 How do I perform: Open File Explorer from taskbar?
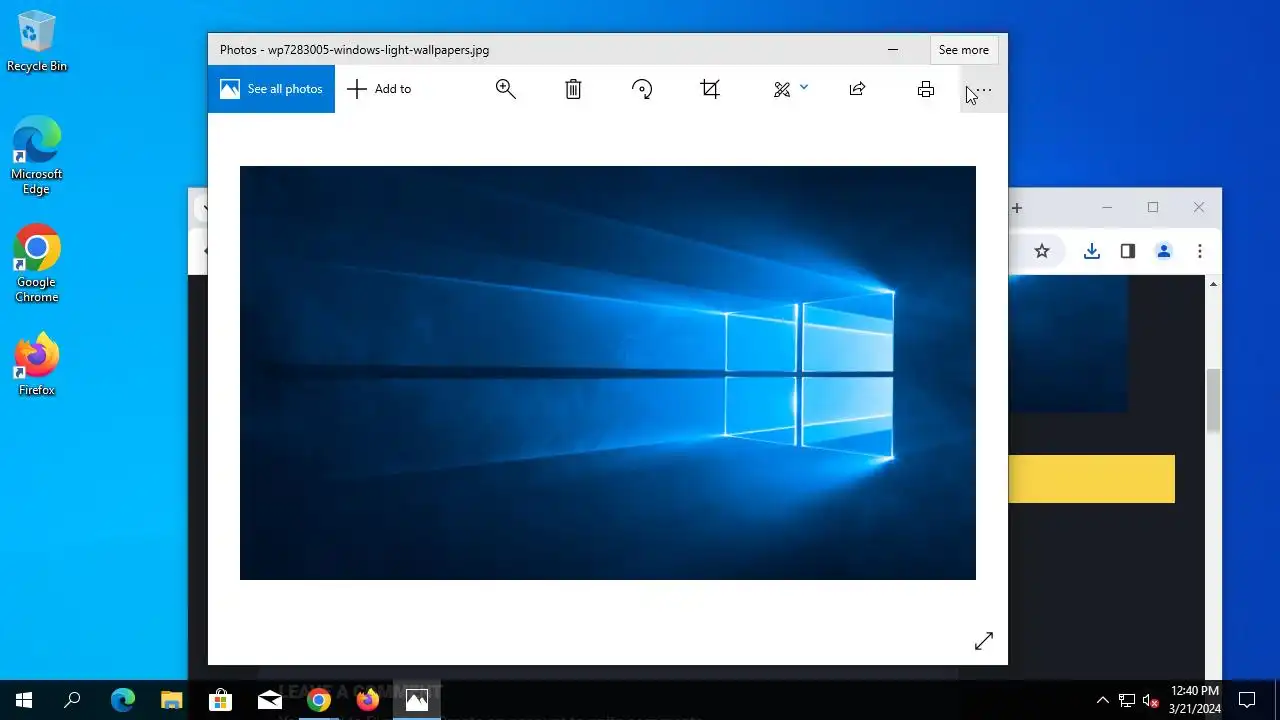pyautogui.click(x=172, y=700)
